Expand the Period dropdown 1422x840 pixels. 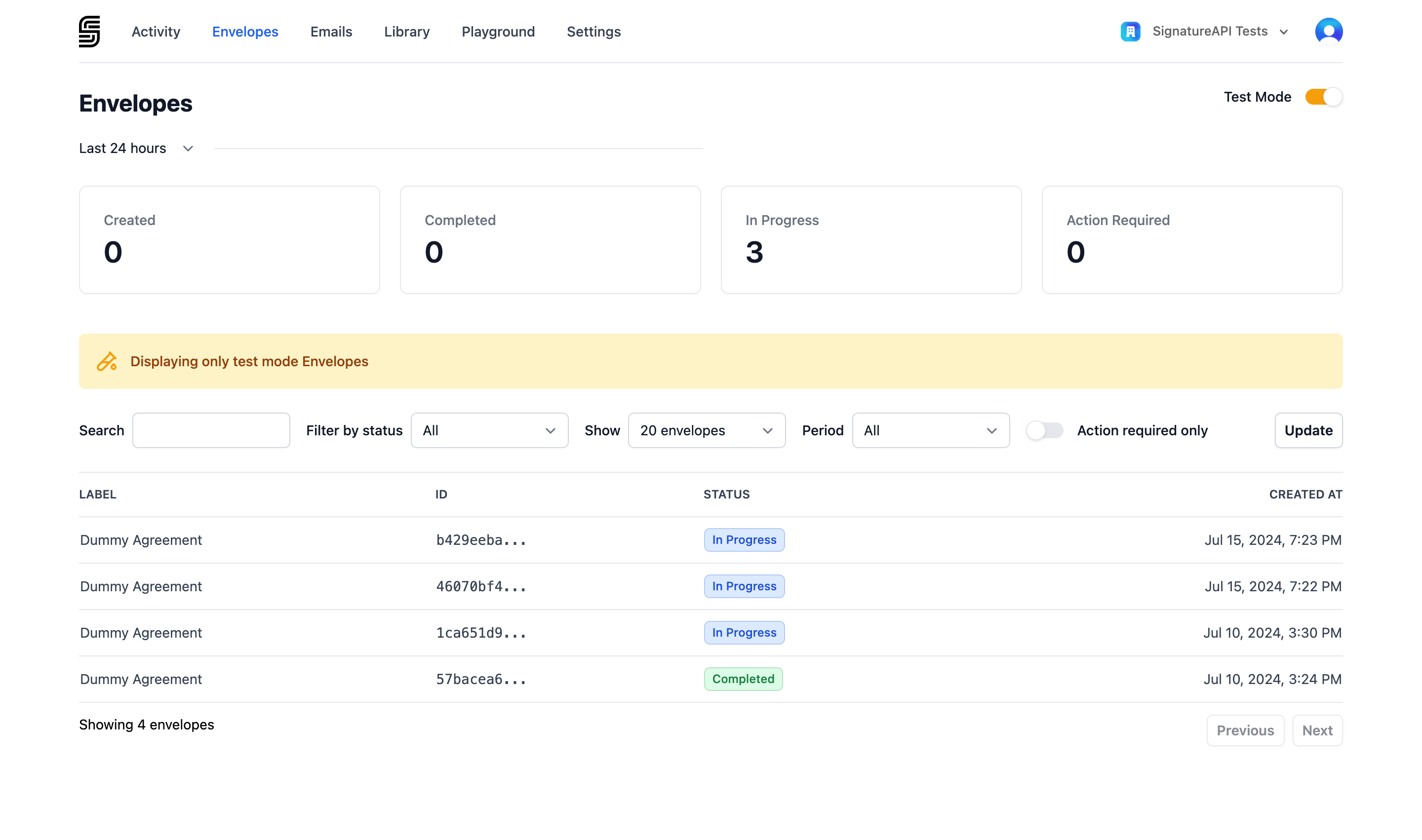click(930, 431)
